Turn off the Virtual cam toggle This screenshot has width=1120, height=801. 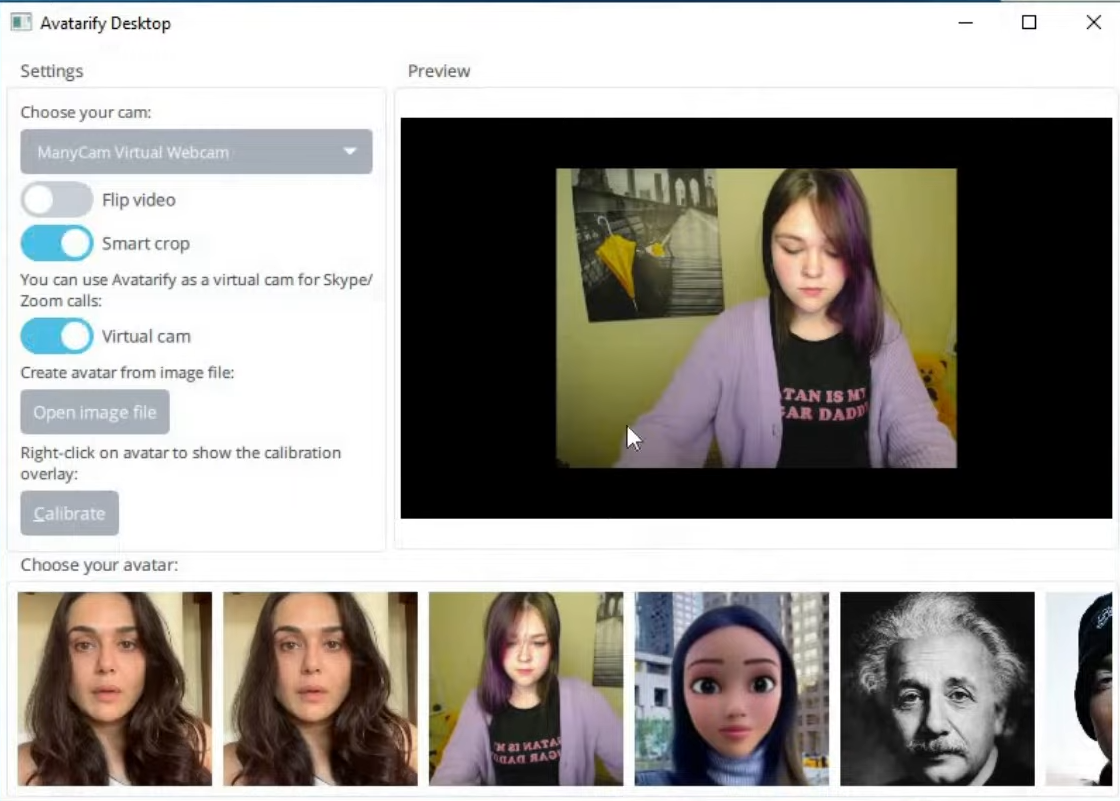(57, 336)
